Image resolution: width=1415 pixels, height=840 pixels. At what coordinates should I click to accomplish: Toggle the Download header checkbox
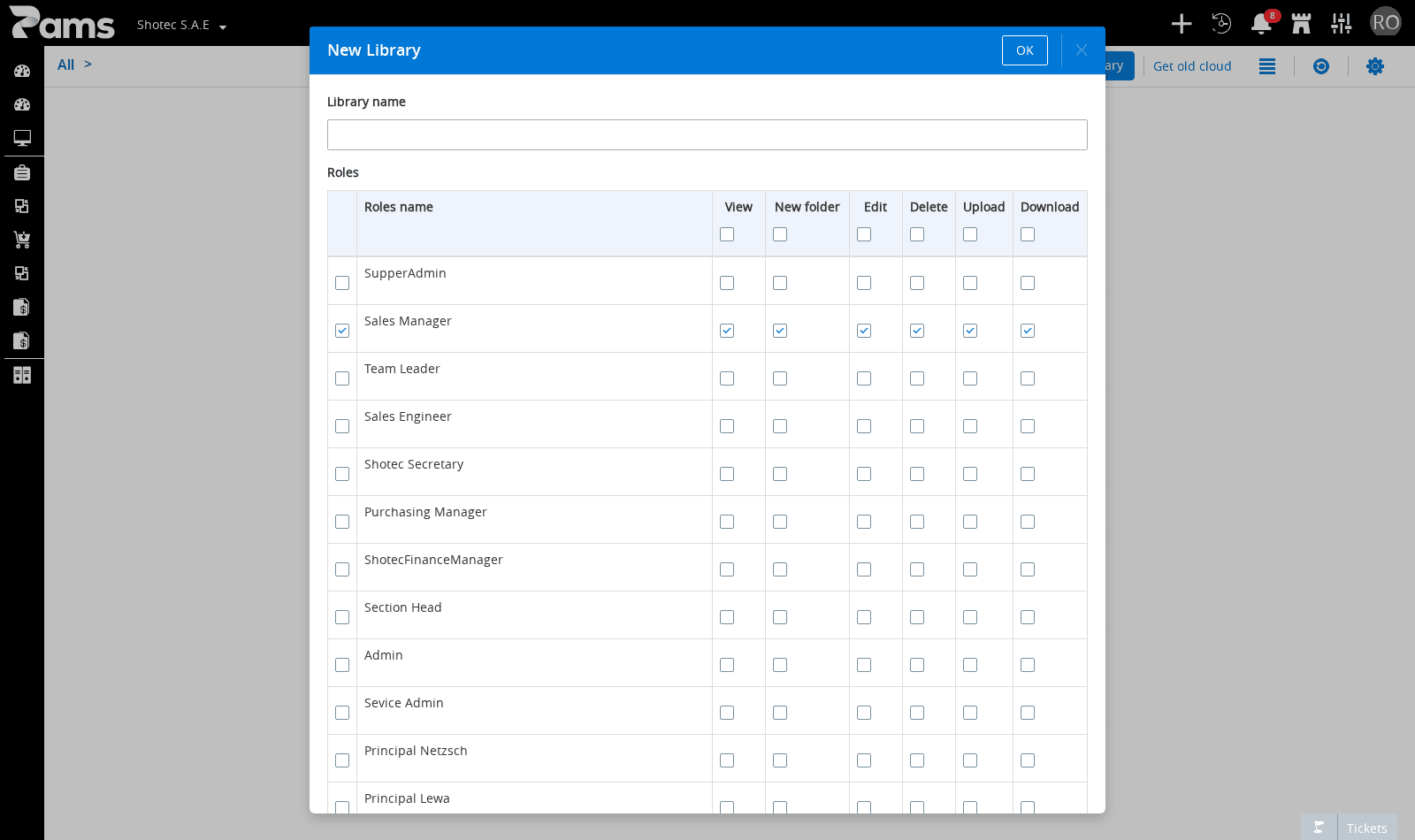click(1028, 234)
